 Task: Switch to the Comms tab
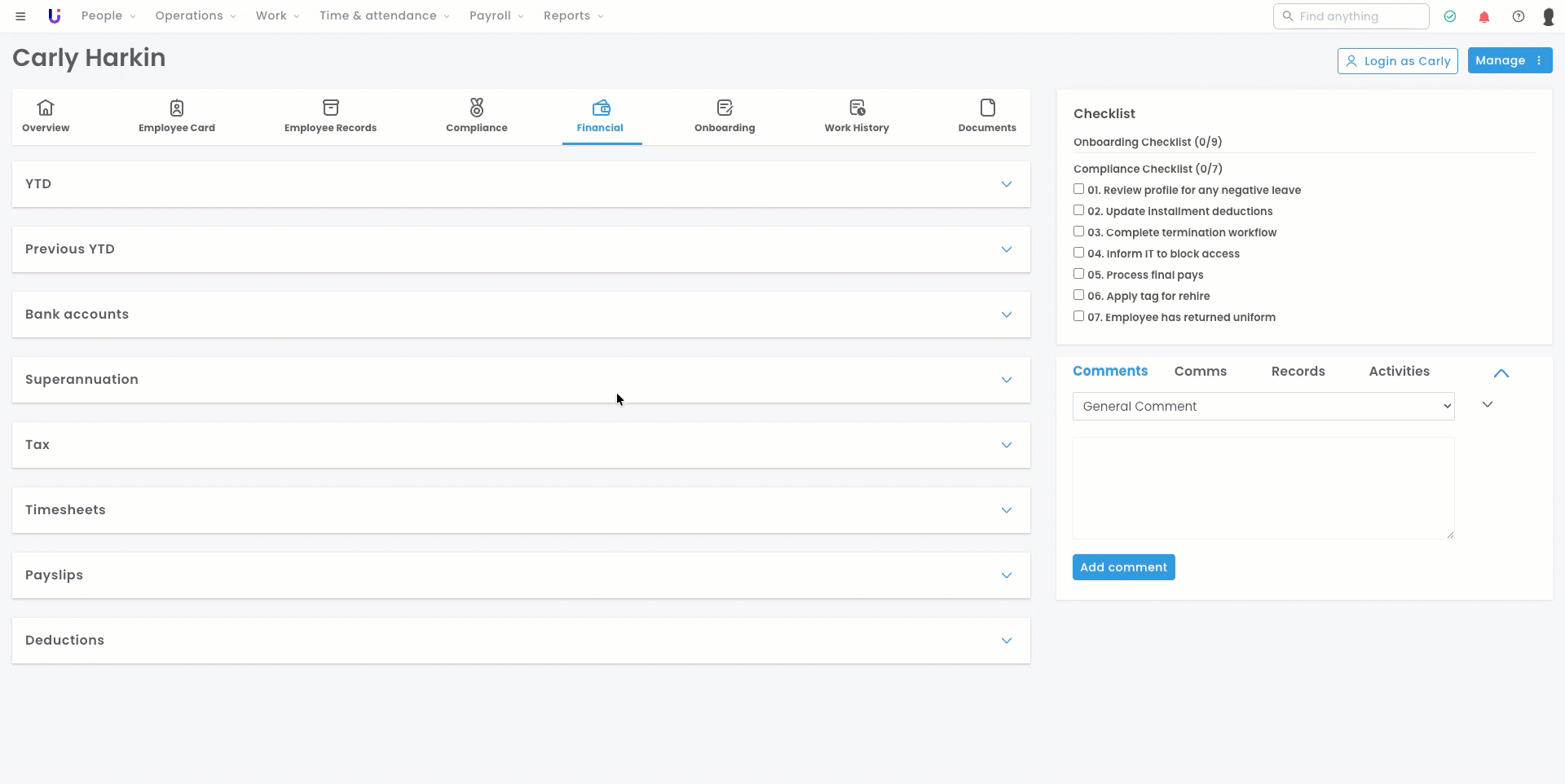tap(1201, 372)
